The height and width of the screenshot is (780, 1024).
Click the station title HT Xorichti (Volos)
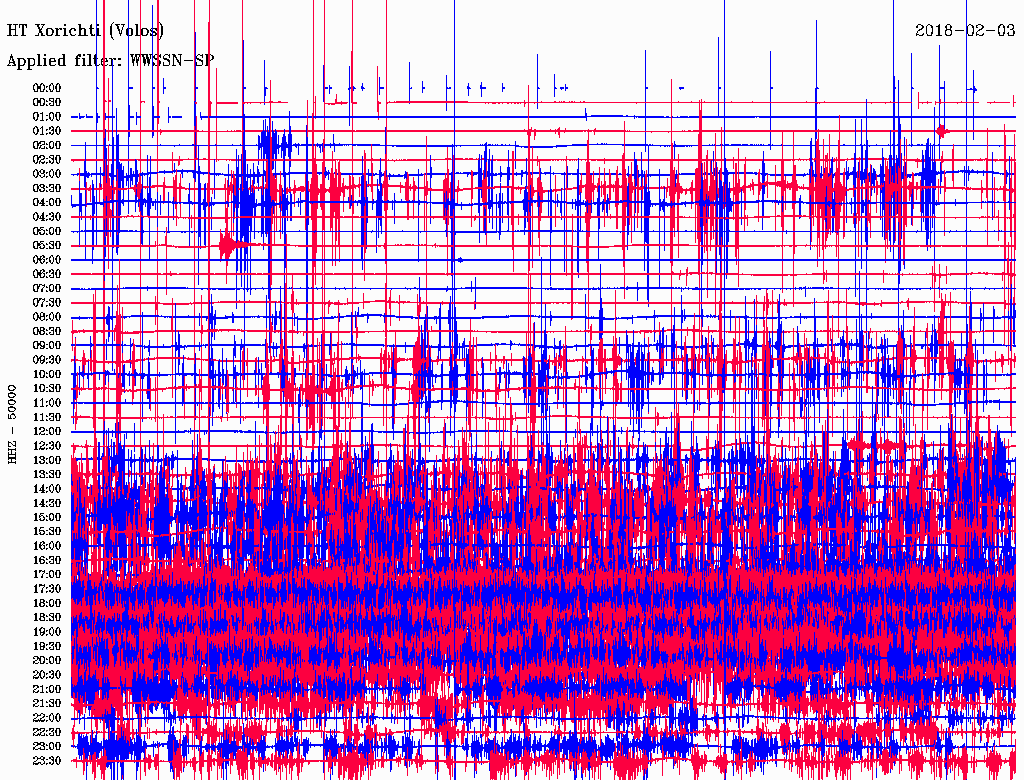click(x=86, y=31)
